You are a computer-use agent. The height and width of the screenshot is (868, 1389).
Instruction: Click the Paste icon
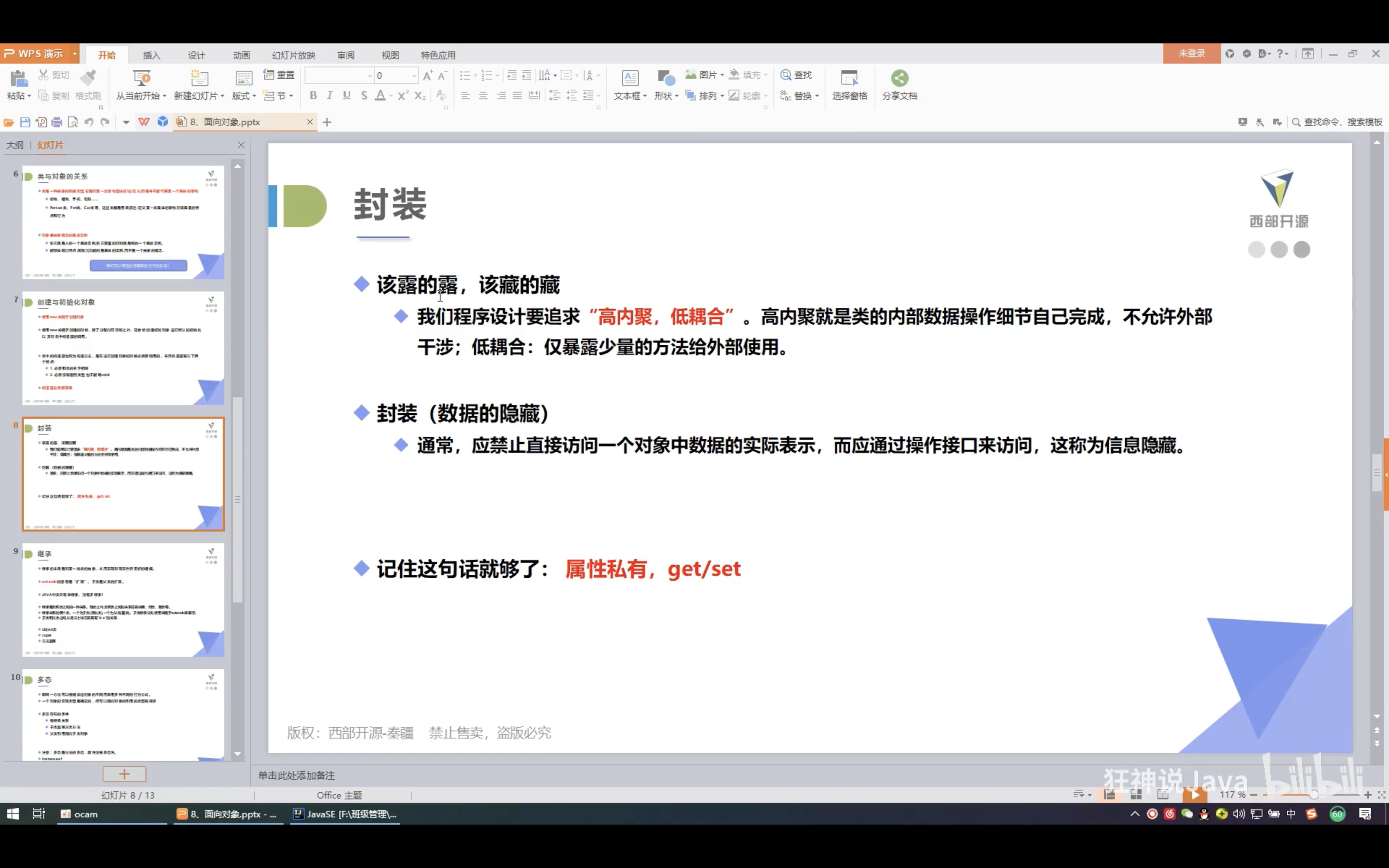[18, 79]
